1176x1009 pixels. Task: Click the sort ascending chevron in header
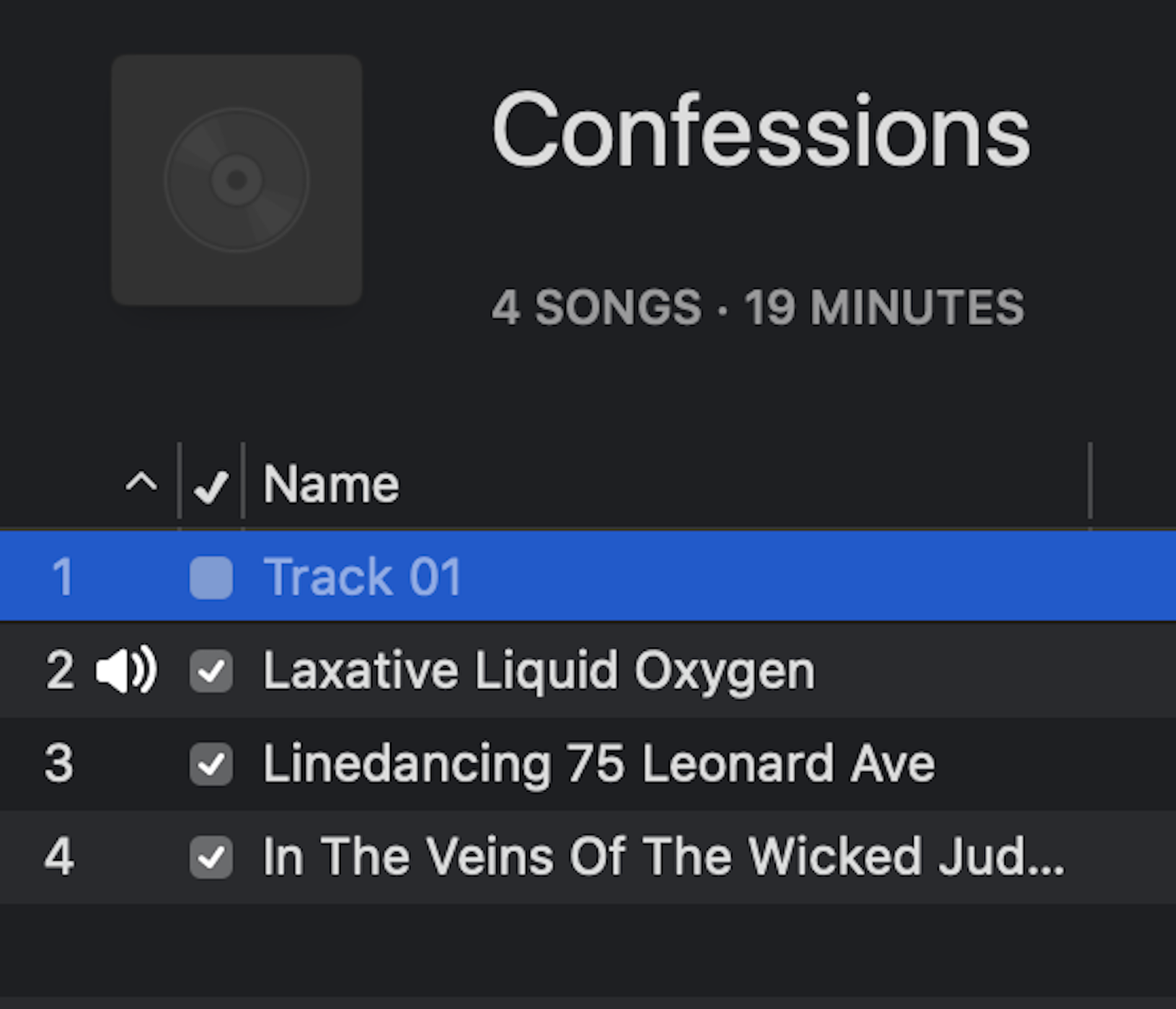(x=141, y=481)
